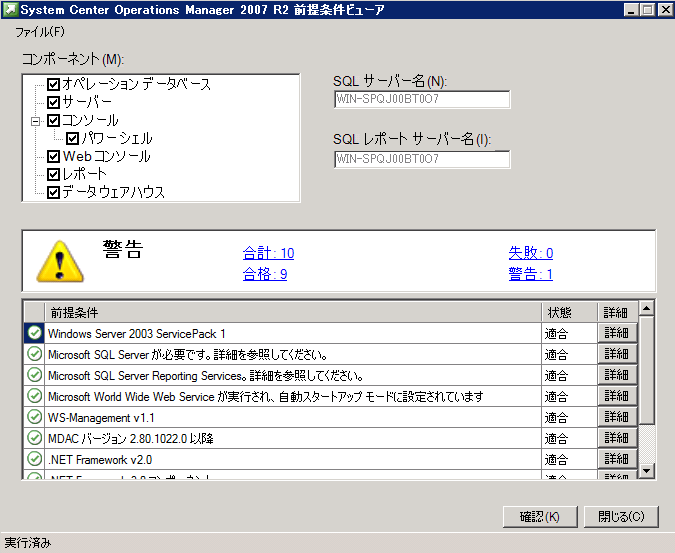
Task: Click the 確認(K) button
Action: [x=540, y=516]
